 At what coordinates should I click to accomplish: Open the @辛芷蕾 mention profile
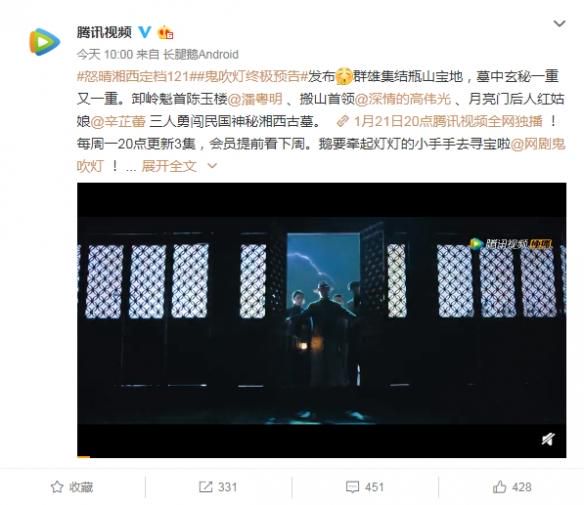[118, 121]
